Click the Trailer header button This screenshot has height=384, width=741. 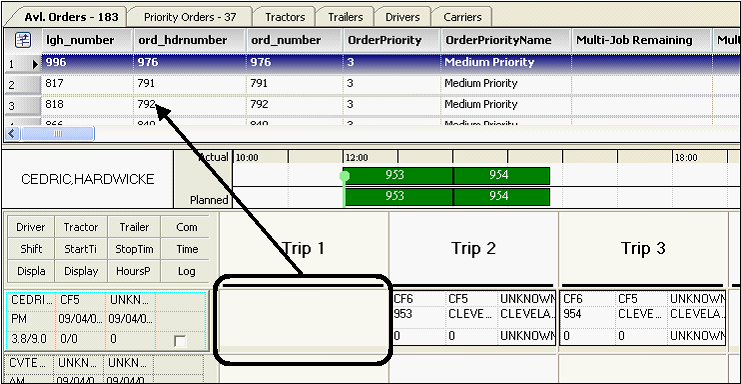coord(134,227)
